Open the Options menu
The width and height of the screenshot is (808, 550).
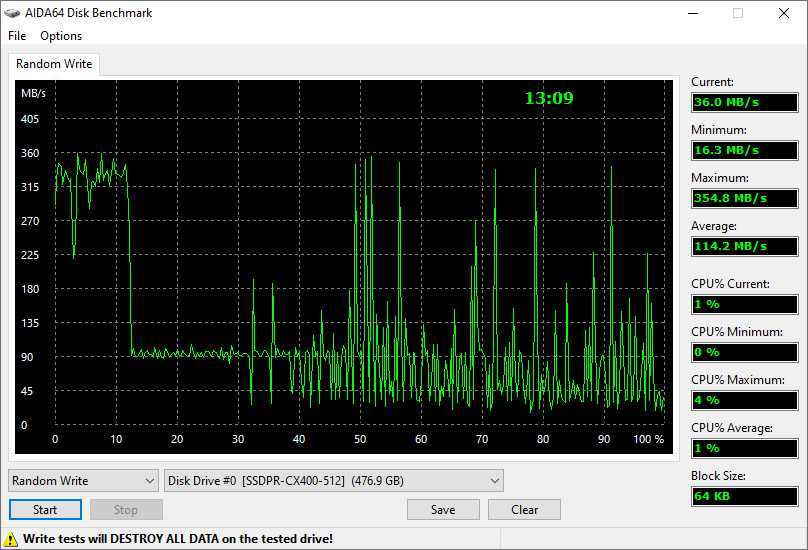click(x=61, y=36)
